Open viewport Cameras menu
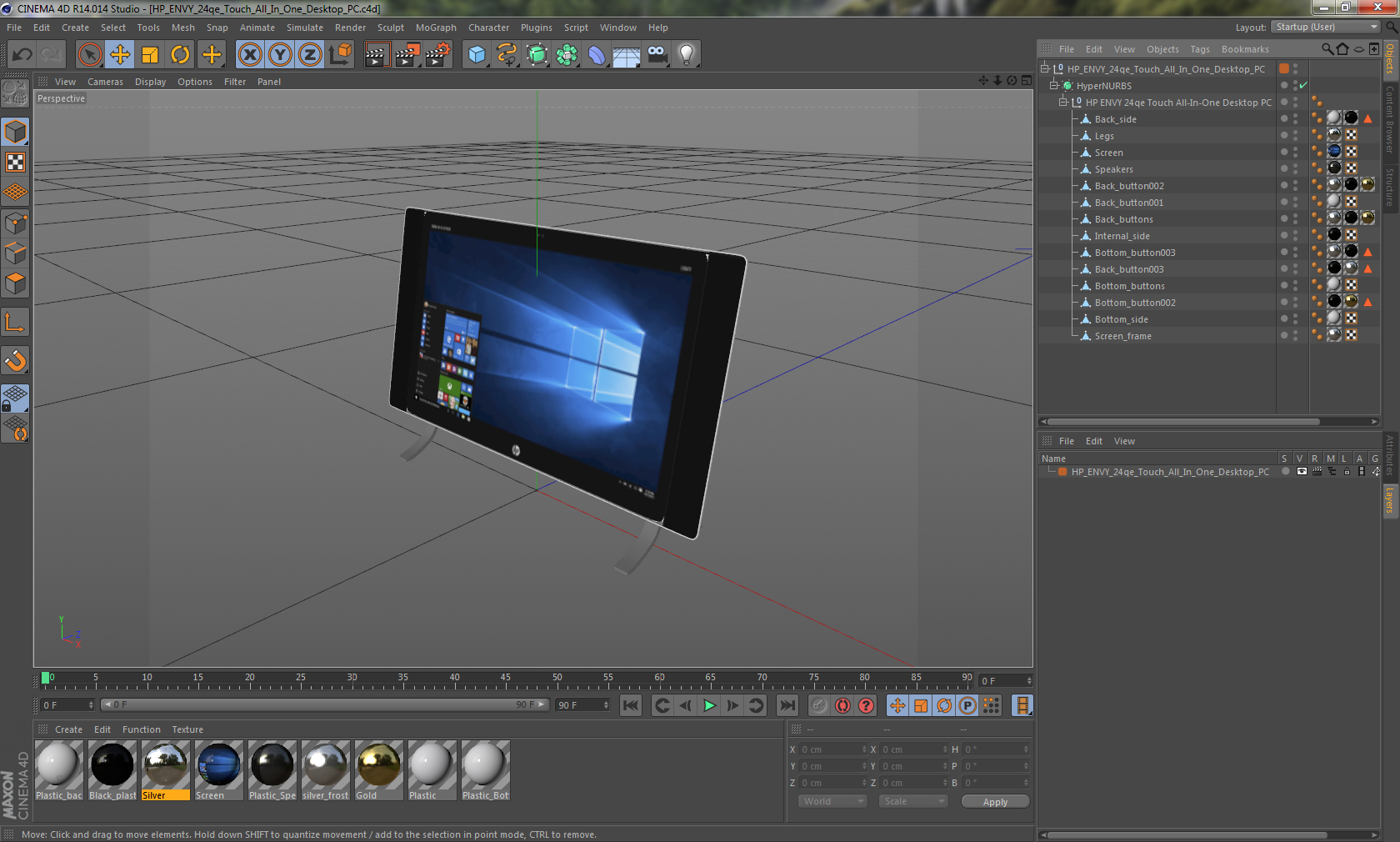 (x=105, y=82)
